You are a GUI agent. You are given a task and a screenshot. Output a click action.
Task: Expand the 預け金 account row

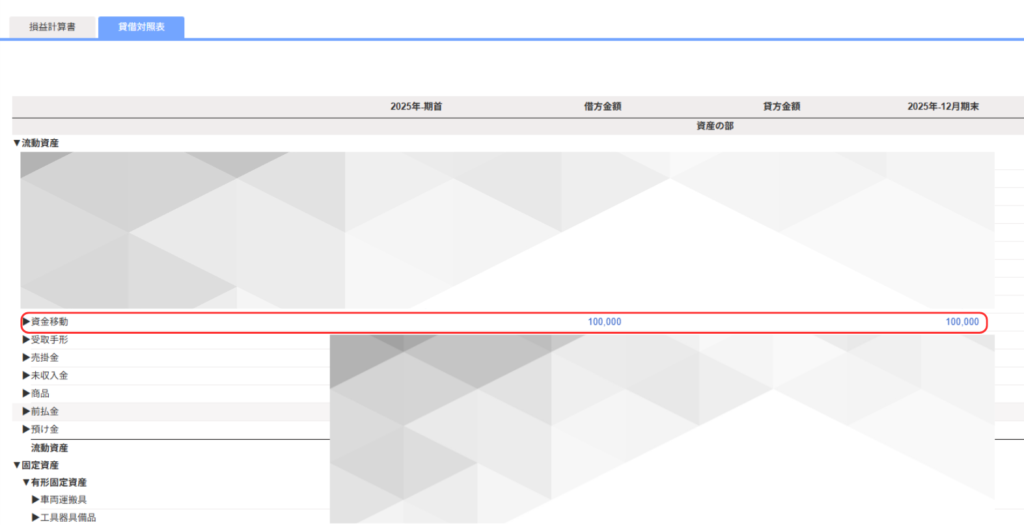click(x=41, y=430)
